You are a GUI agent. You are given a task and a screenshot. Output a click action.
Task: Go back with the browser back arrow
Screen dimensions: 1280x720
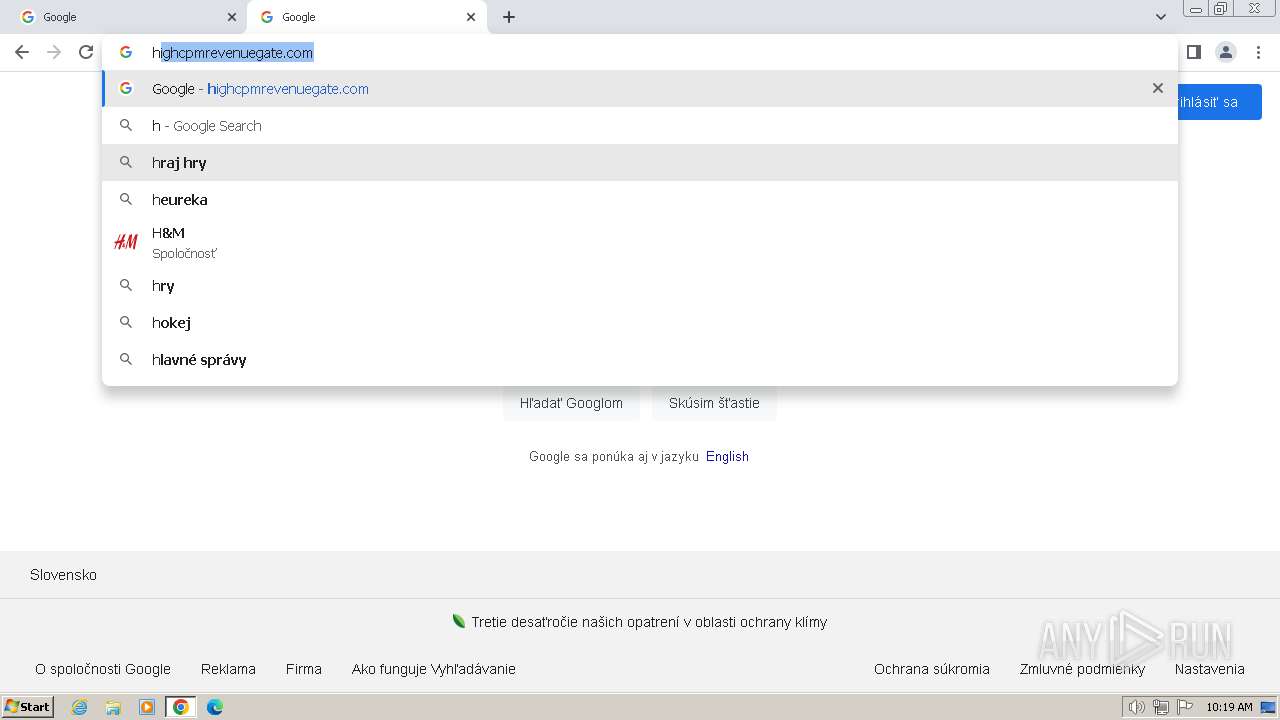[22, 52]
